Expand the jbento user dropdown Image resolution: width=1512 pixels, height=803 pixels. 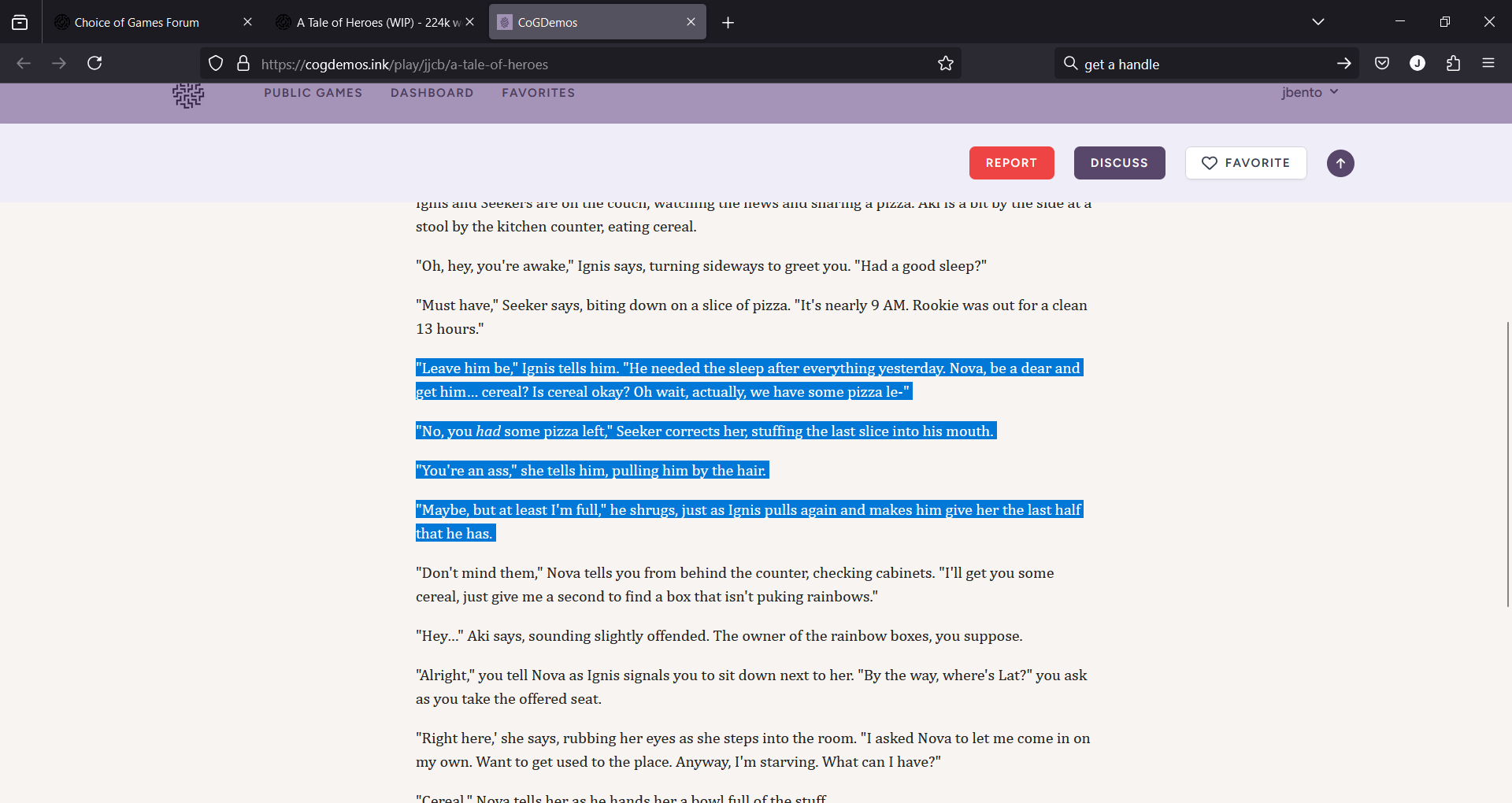coord(1310,92)
